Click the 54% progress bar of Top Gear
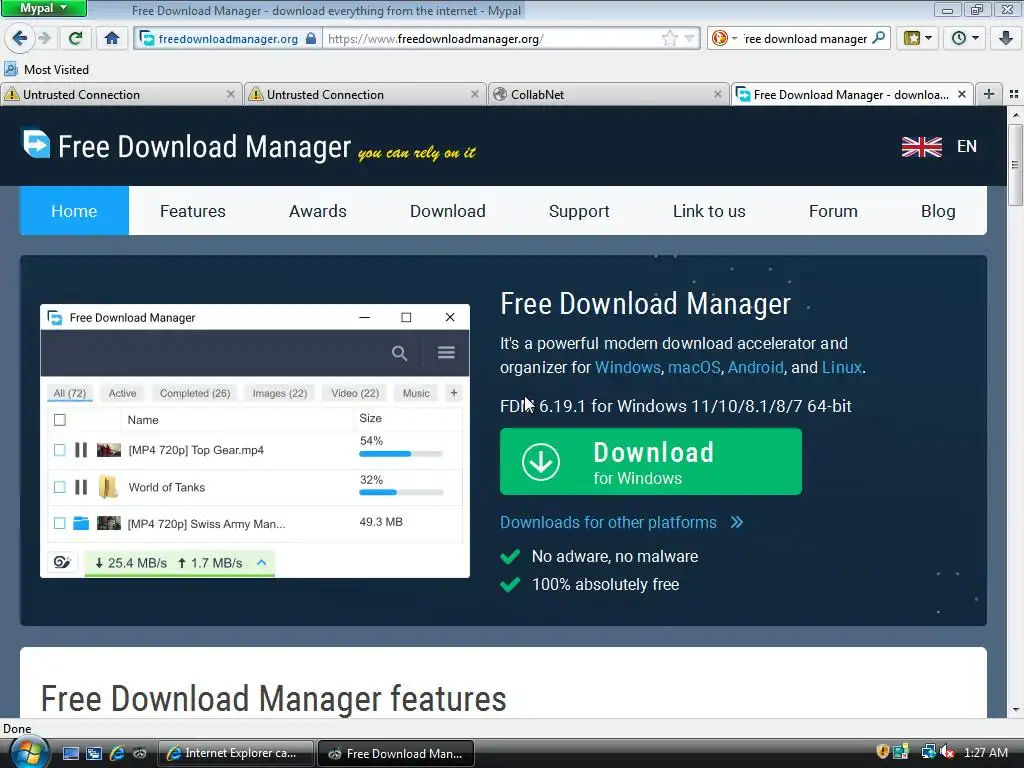Screen dimensions: 1024x768 [400, 454]
